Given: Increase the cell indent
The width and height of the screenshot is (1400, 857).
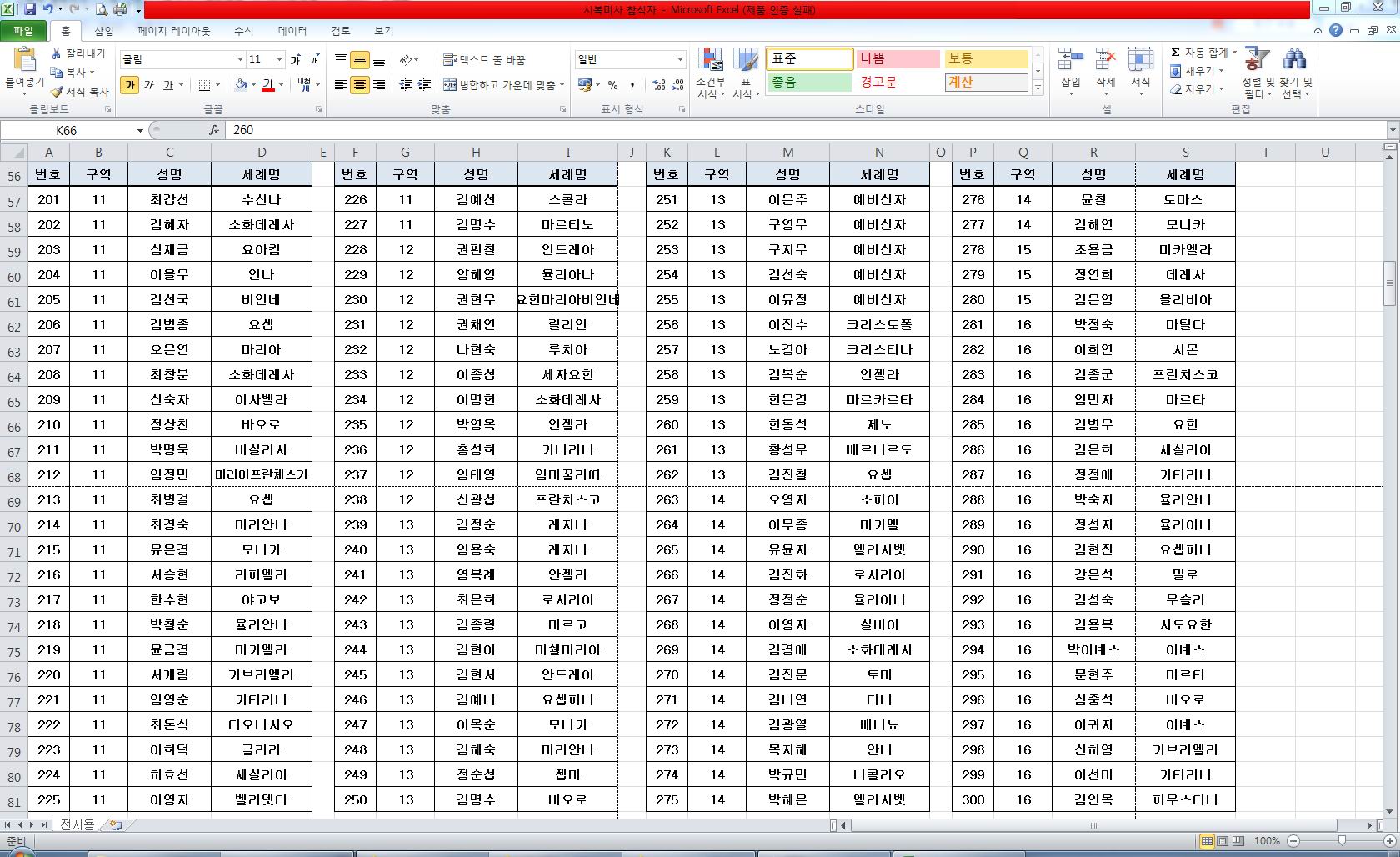Looking at the screenshot, I should coord(424,84).
